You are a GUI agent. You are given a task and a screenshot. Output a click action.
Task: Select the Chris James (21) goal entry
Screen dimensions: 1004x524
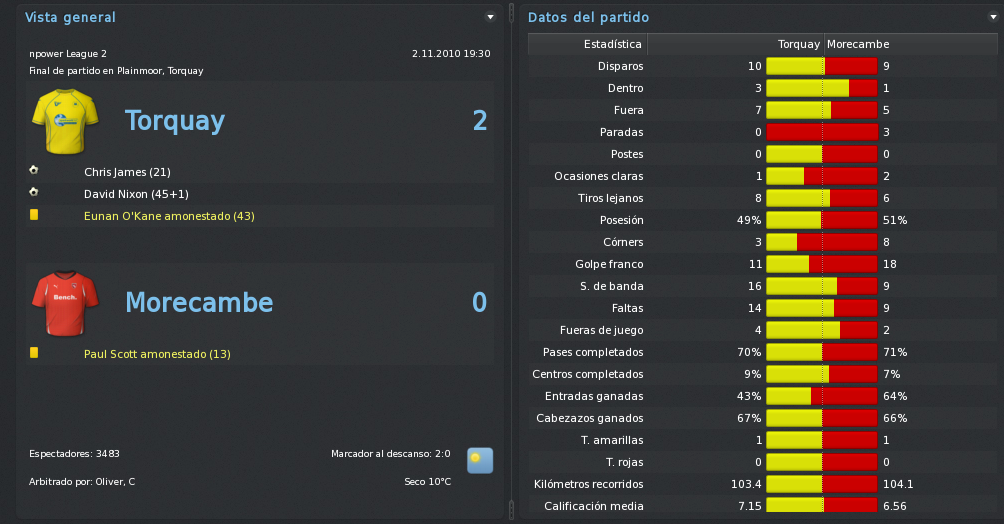coord(127,172)
